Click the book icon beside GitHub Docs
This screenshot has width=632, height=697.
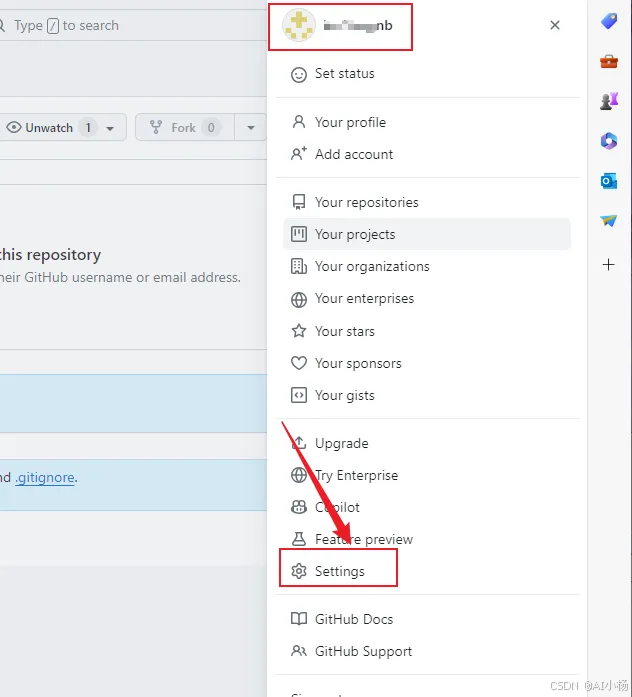(299, 619)
